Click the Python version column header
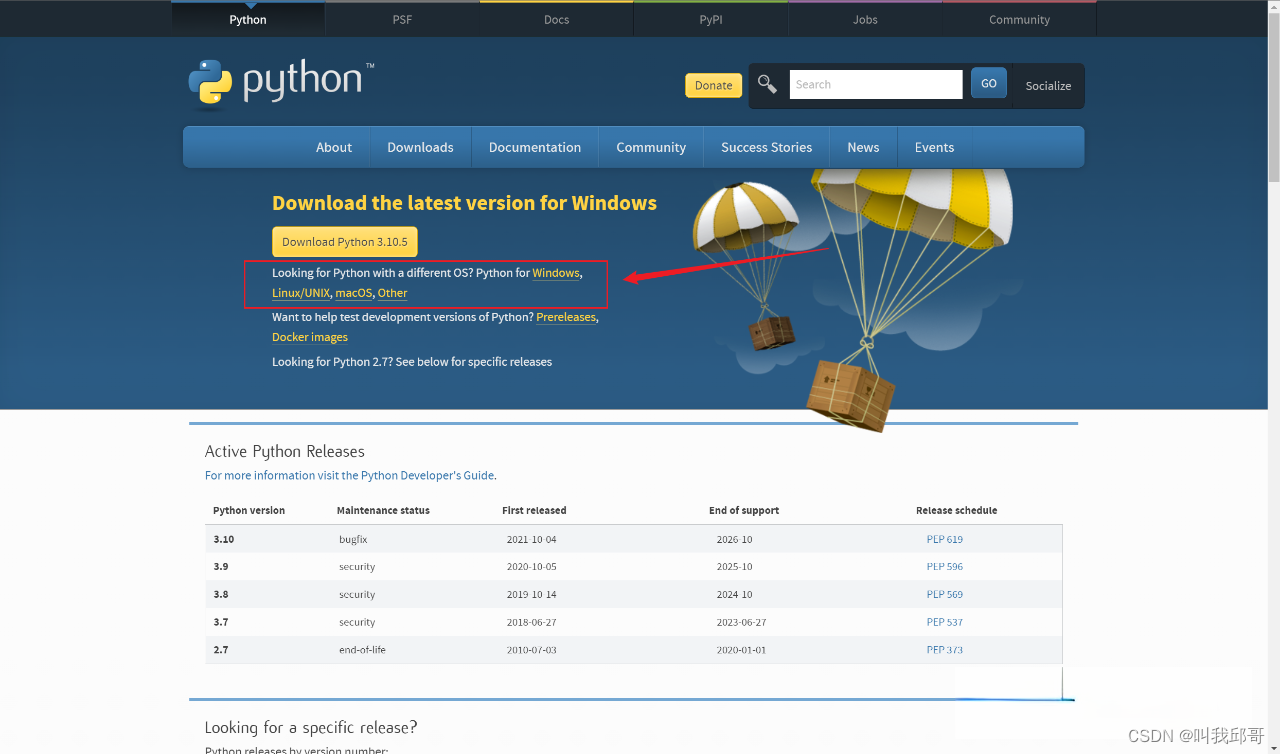 coord(249,510)
